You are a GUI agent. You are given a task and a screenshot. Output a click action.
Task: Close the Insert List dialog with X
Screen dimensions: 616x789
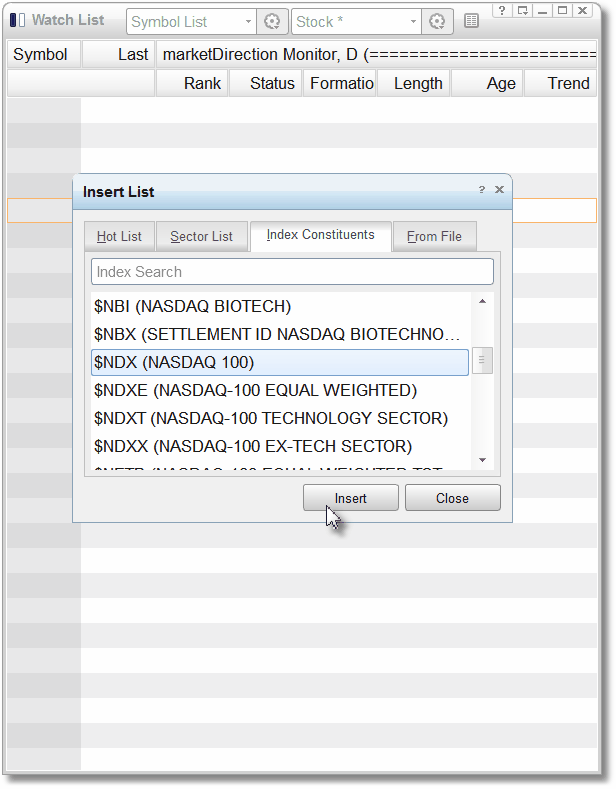[x=499, y=189]
